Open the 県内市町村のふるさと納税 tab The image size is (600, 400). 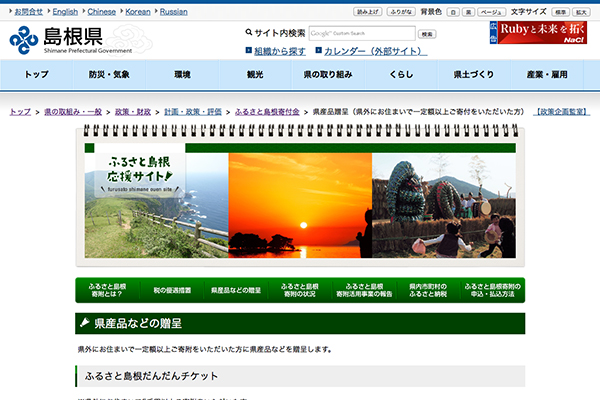428,290
